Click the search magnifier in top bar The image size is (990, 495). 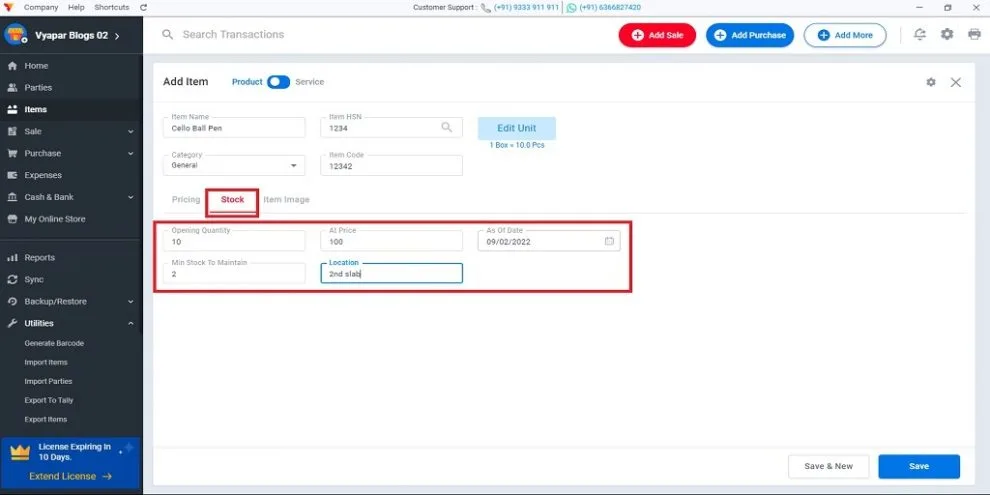[167, 35]
